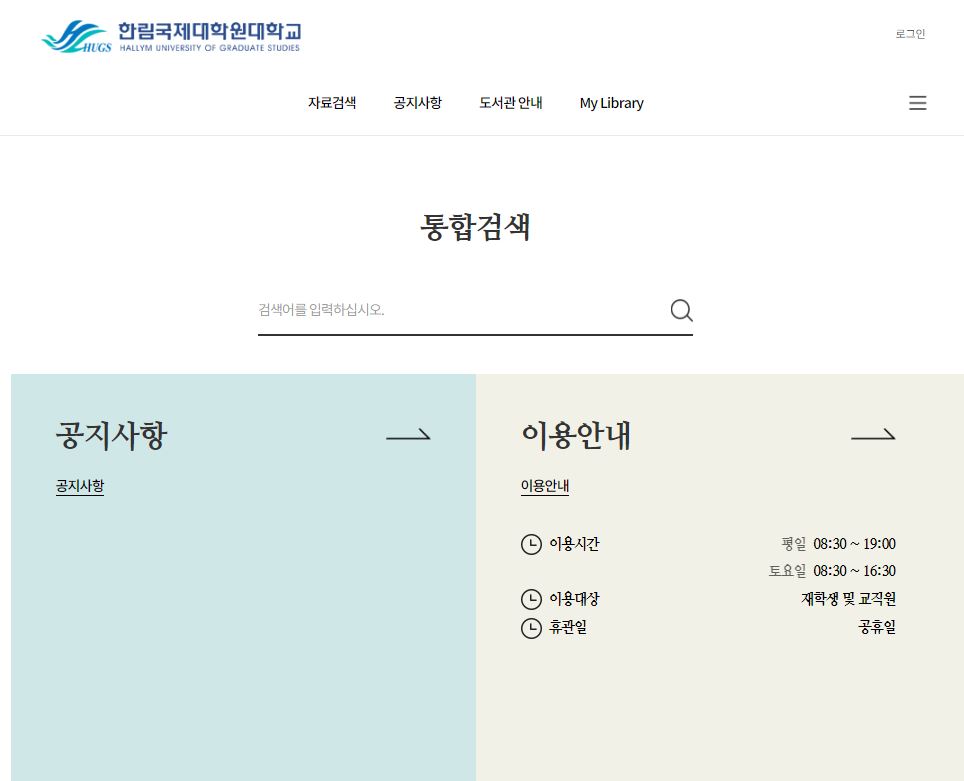Image resolution: width=964 pixels, height=781 pixels.
Task: Click the underlined 이용안내 link
Action: coord(545,486)
